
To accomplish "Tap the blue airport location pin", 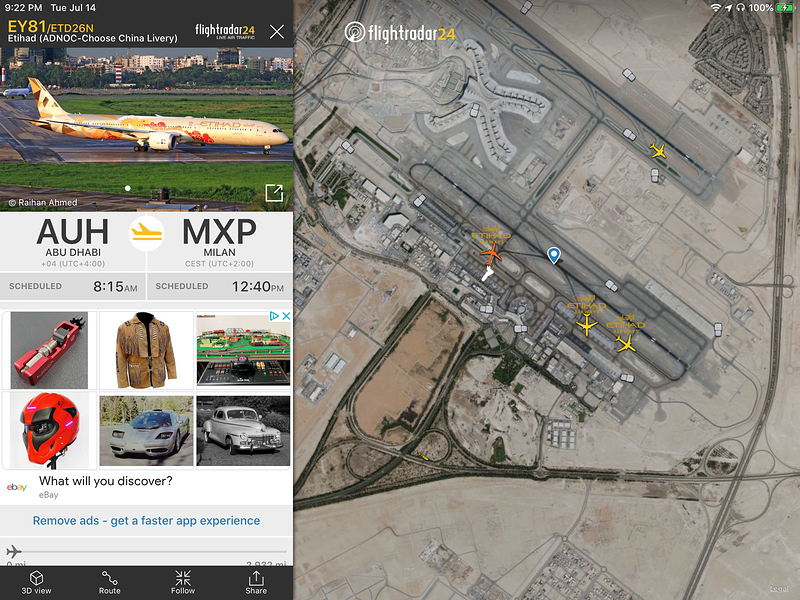I will pyautogui.click(x=554, y=255).
